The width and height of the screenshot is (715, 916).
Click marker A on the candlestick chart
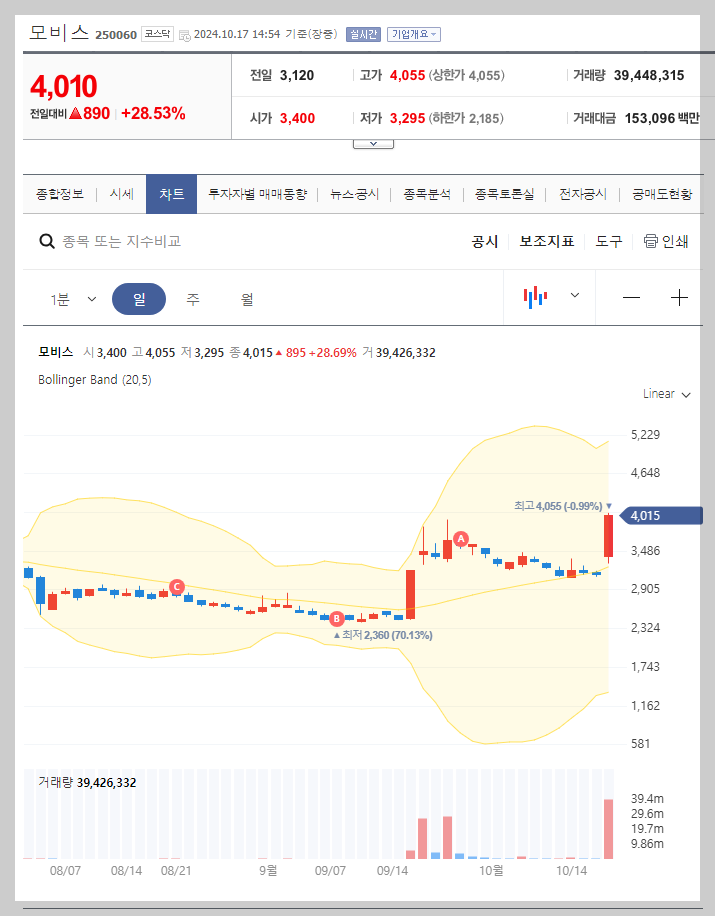(x=460, y=539)
